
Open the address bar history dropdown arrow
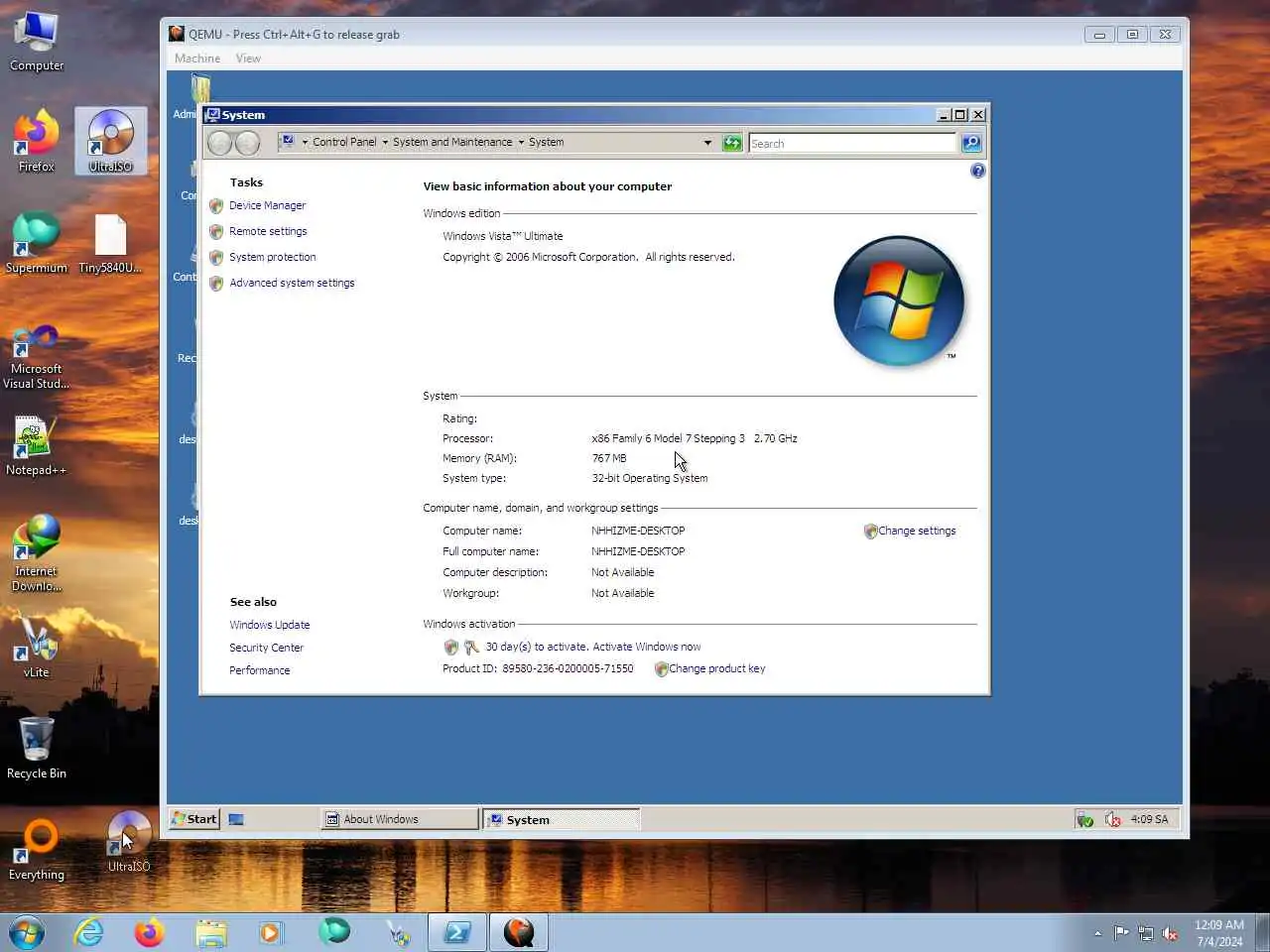(707, 143)
